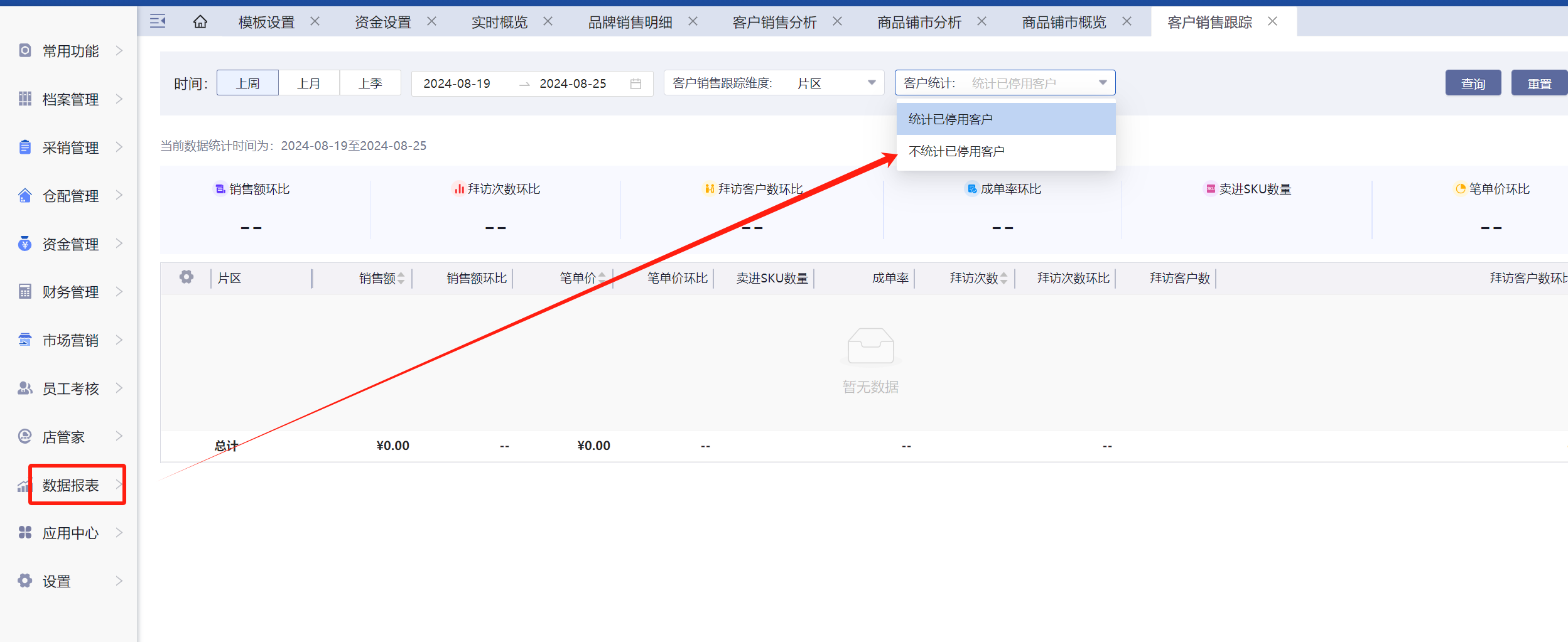Open 资金管理 in the sidebar
1568x642 pixels.
pos(70,244)
